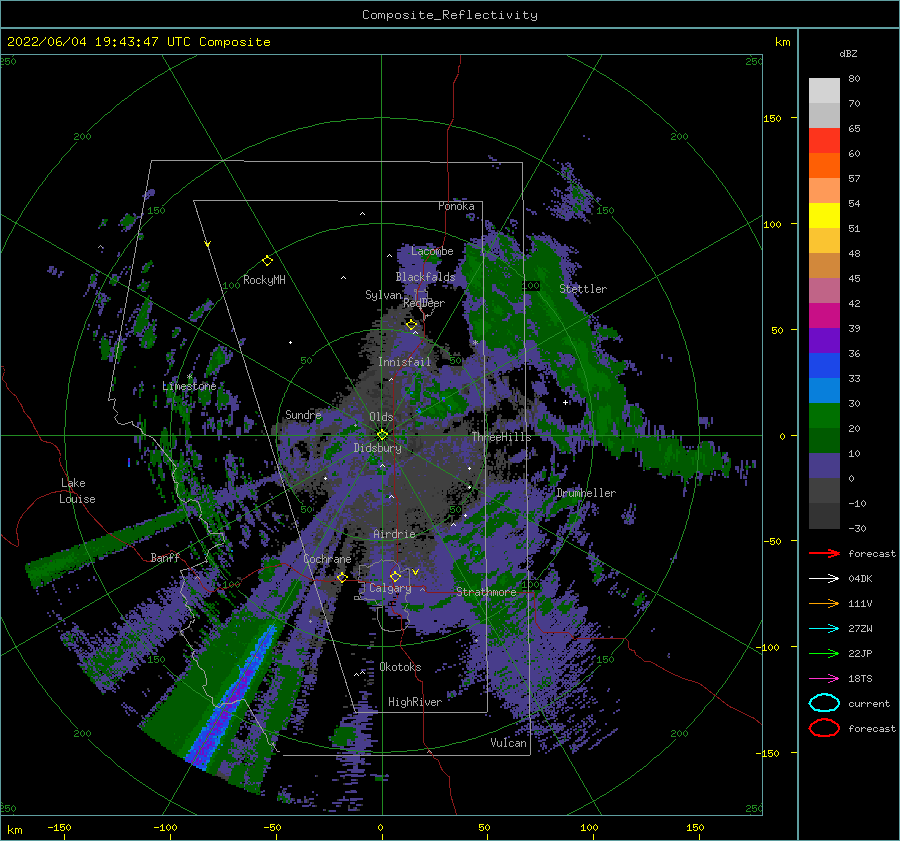Click the Calgary city label

[390, 588]
